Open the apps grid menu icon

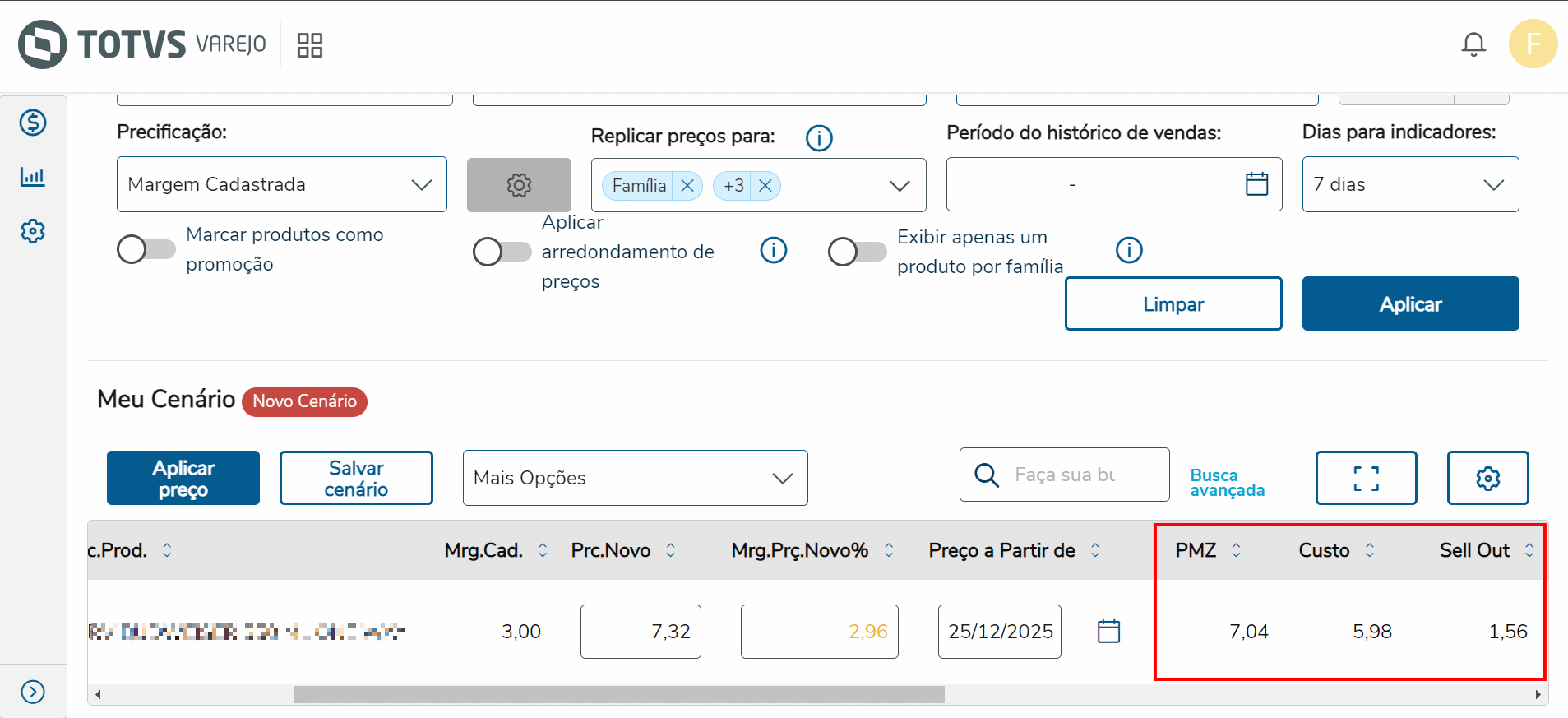309,45
